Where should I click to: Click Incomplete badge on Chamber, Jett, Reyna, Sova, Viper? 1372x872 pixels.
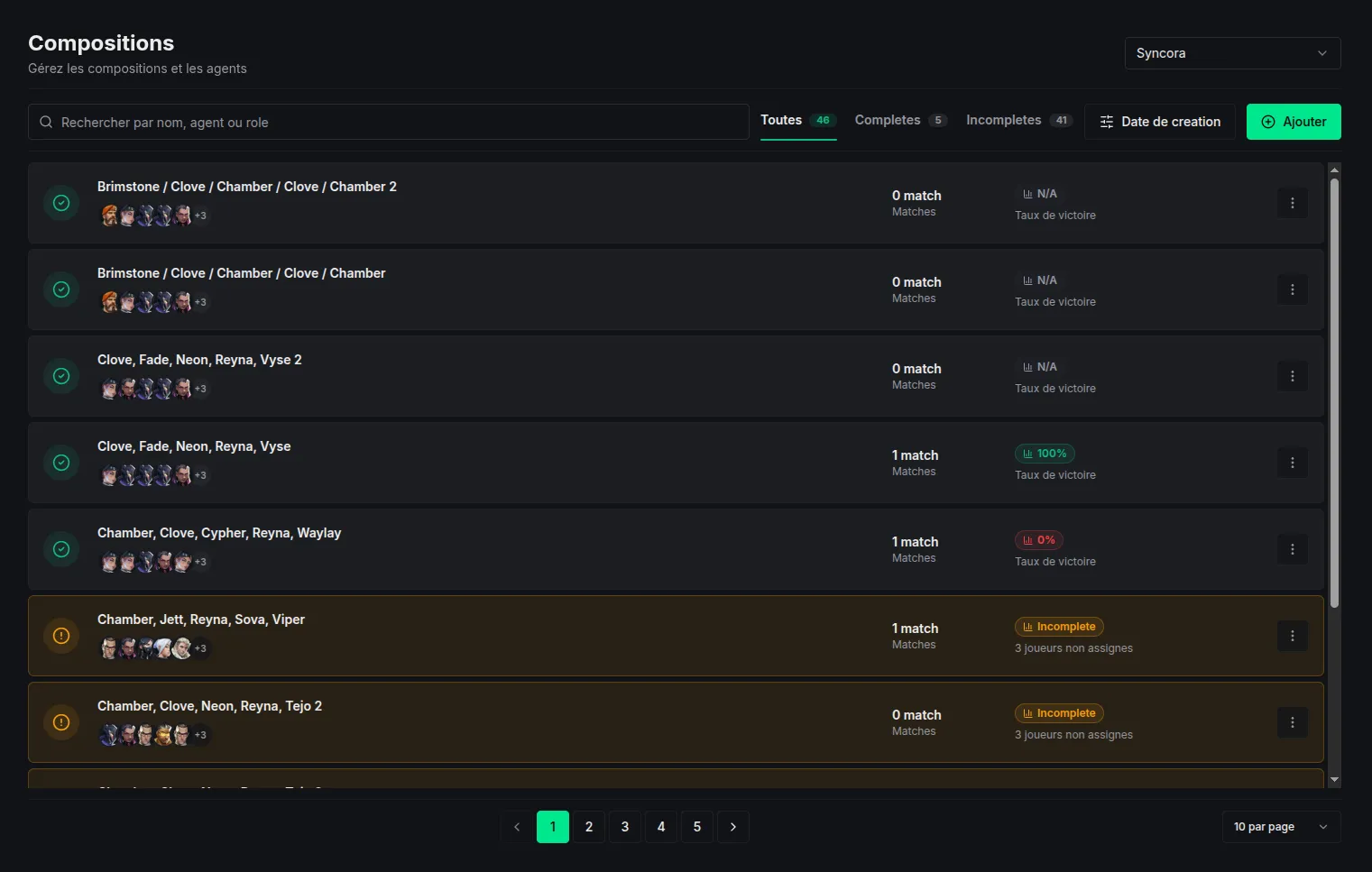click(1059, 627)
